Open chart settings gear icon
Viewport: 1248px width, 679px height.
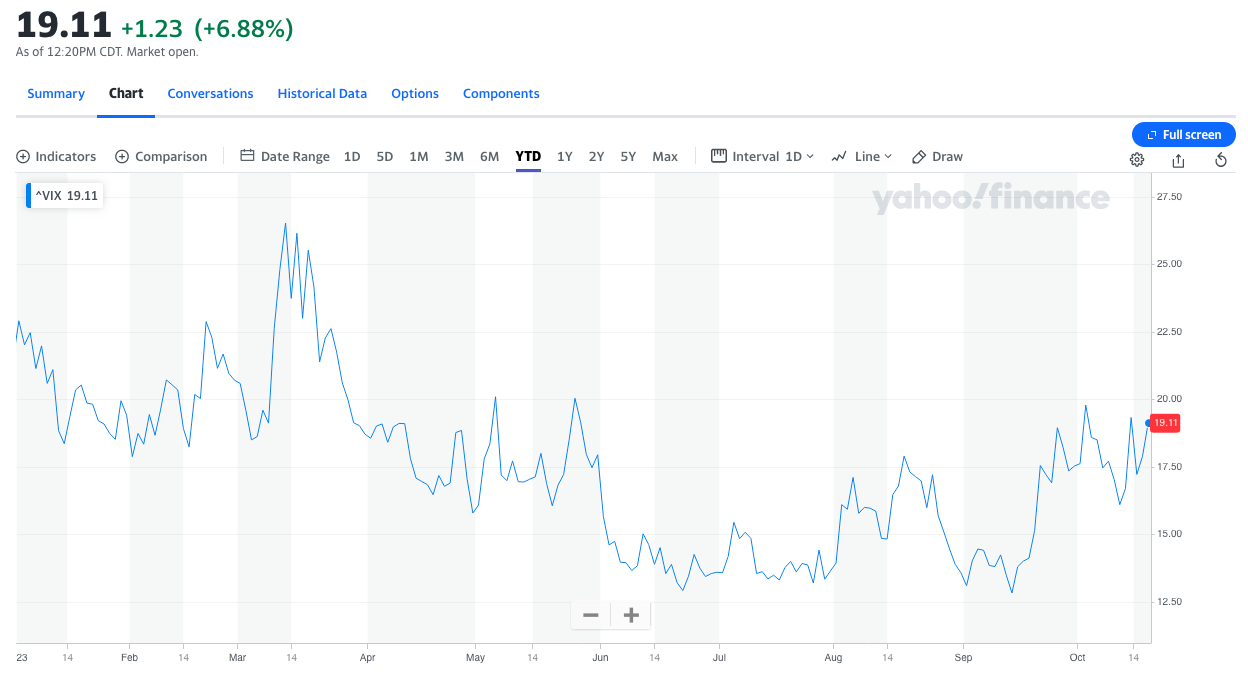click(1137, 160)
